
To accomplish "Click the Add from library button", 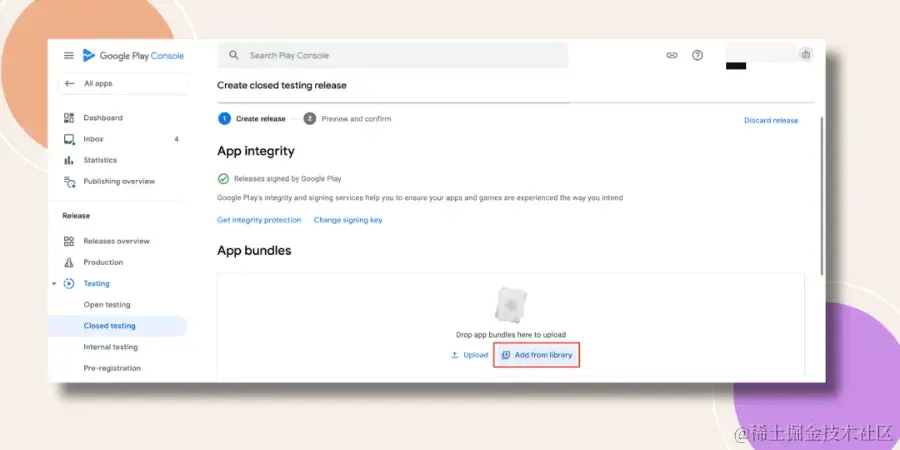I will 537,355.
